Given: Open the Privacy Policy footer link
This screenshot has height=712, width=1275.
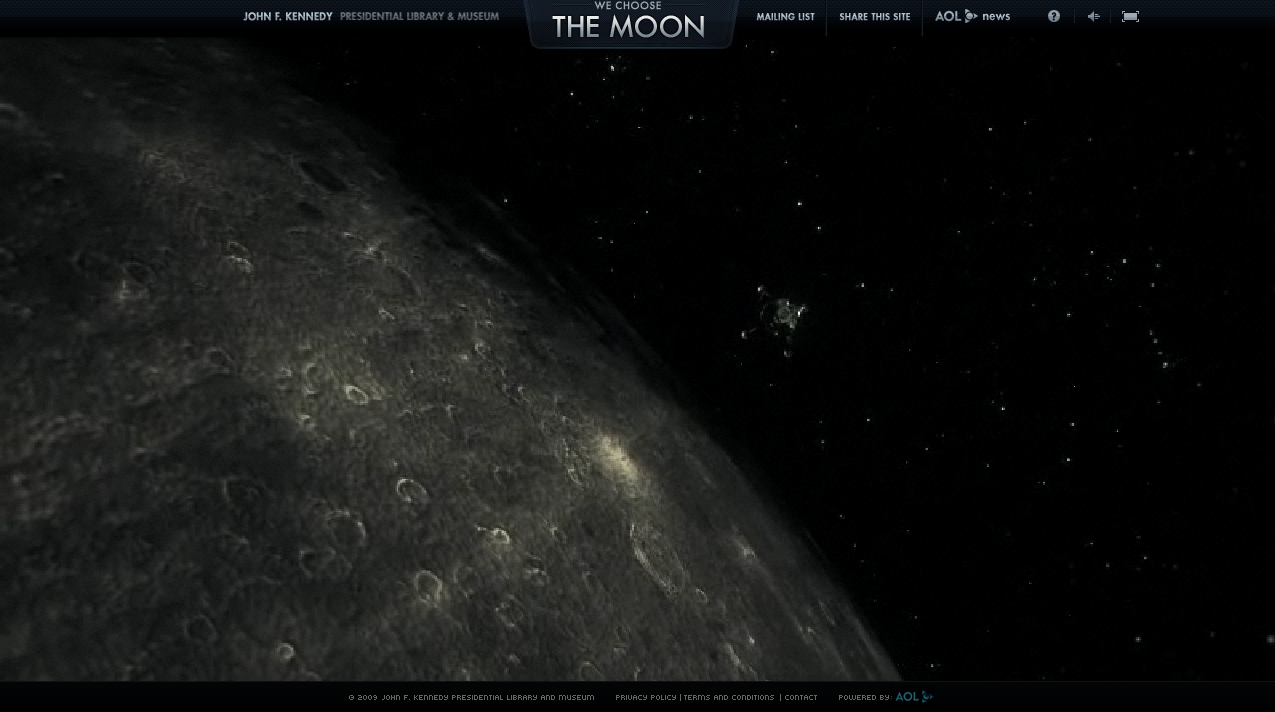Looking at the screenshot, I should point(645,697).
